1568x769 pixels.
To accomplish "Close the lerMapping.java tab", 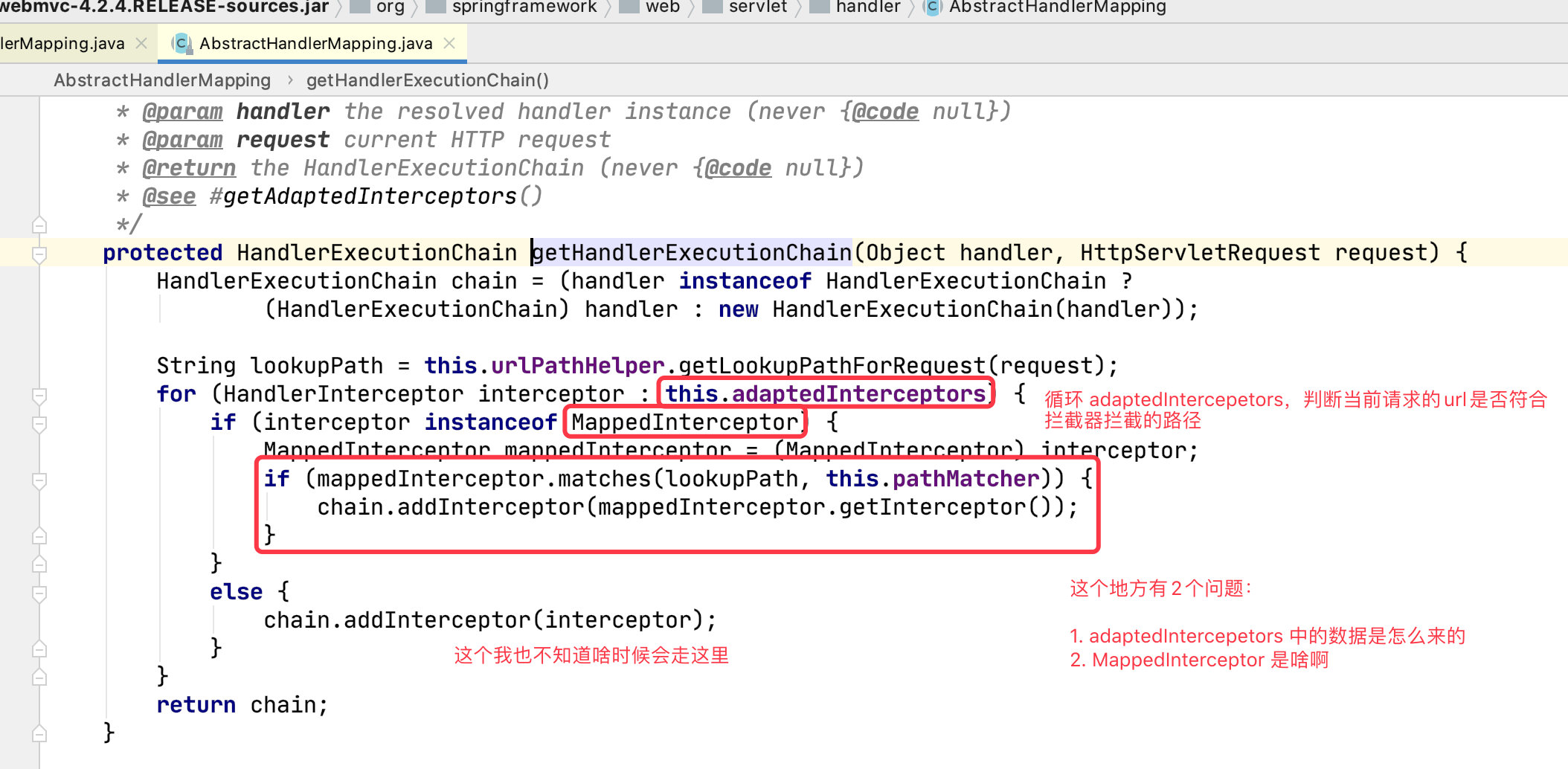I will 141,43.
